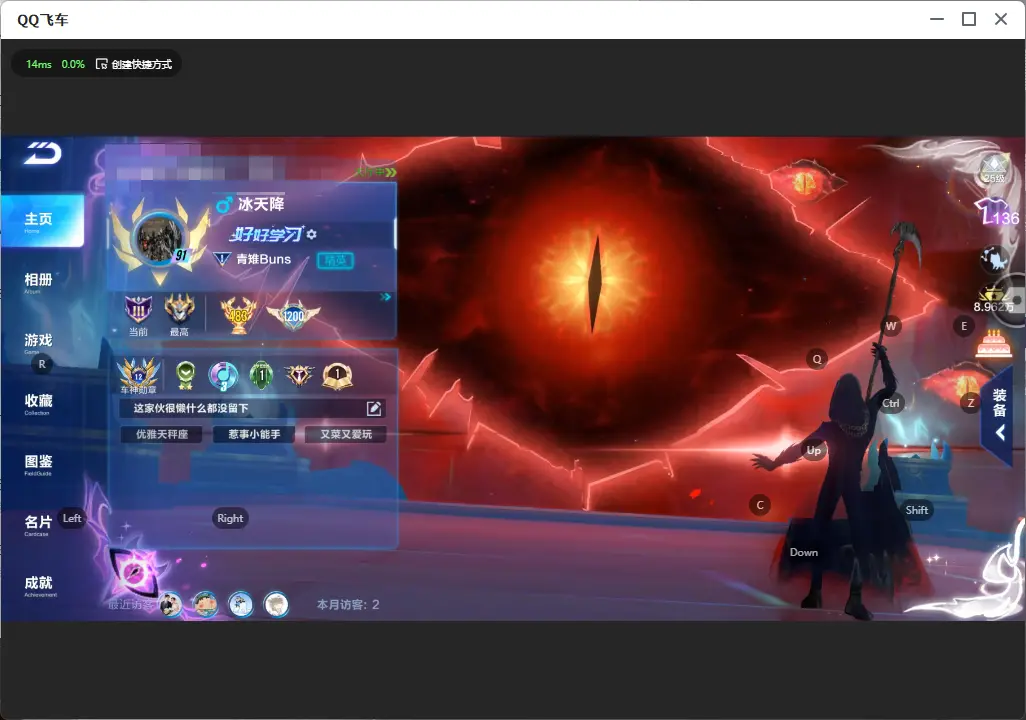Open fourth recent visitor pale-haired avatar
The height and width of the screenshot is (720, 1026).
pyautogui.click(x=276, y=605)
